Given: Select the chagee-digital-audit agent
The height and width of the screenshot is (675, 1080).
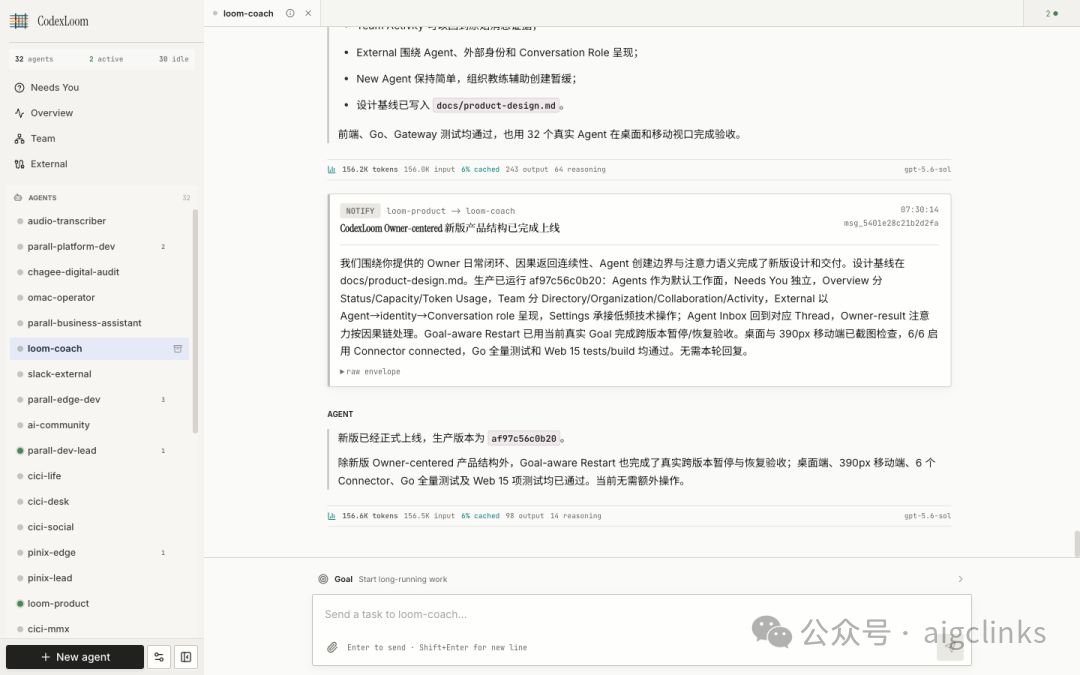Looking at the screenshot, I should [x=99, y=272].
